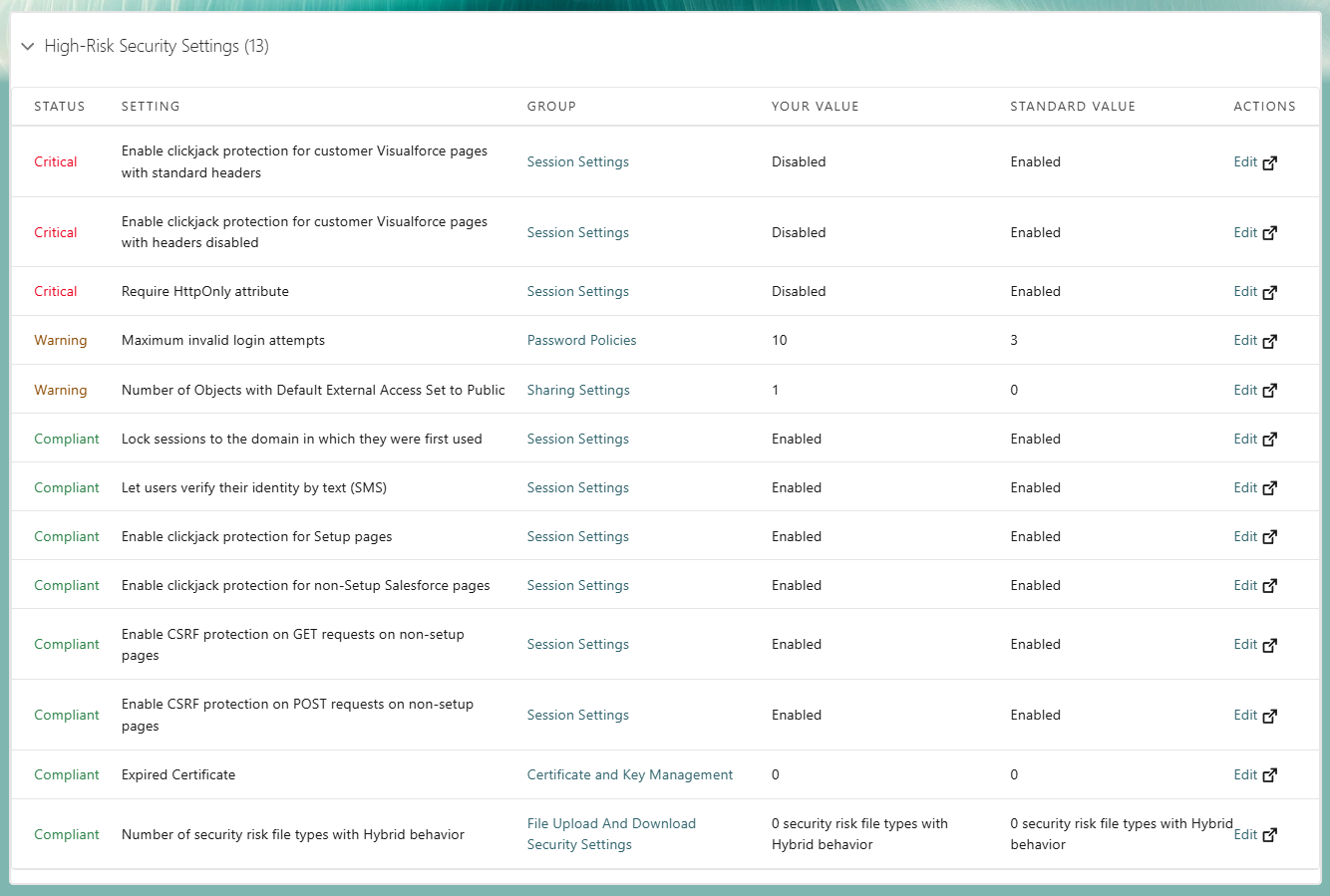The image size is (1330, 896).
Task: Click external icon for Setup pages clickjack row
Action: (1269, 537)
